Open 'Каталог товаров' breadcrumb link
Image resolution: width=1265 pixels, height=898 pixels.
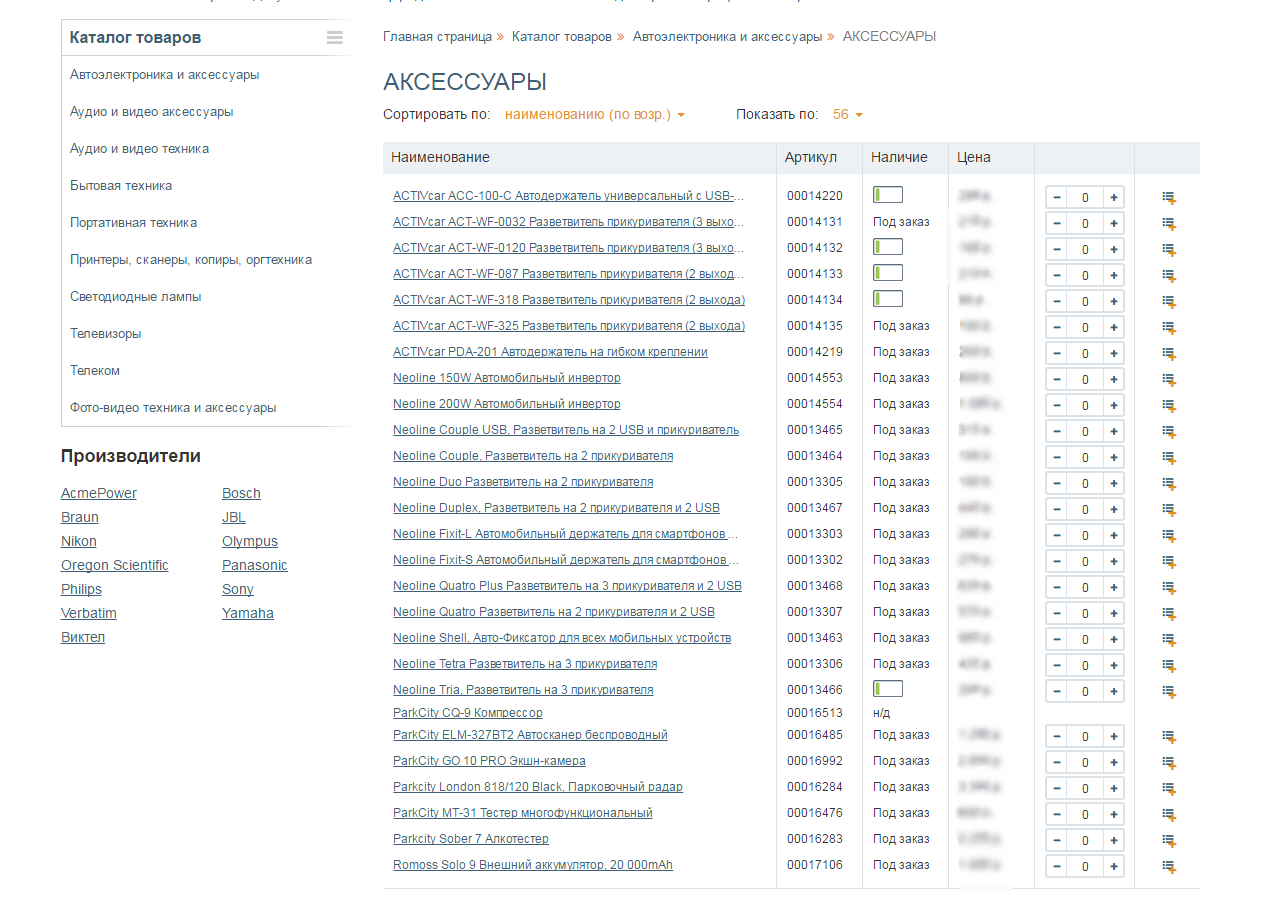(562, 36)
